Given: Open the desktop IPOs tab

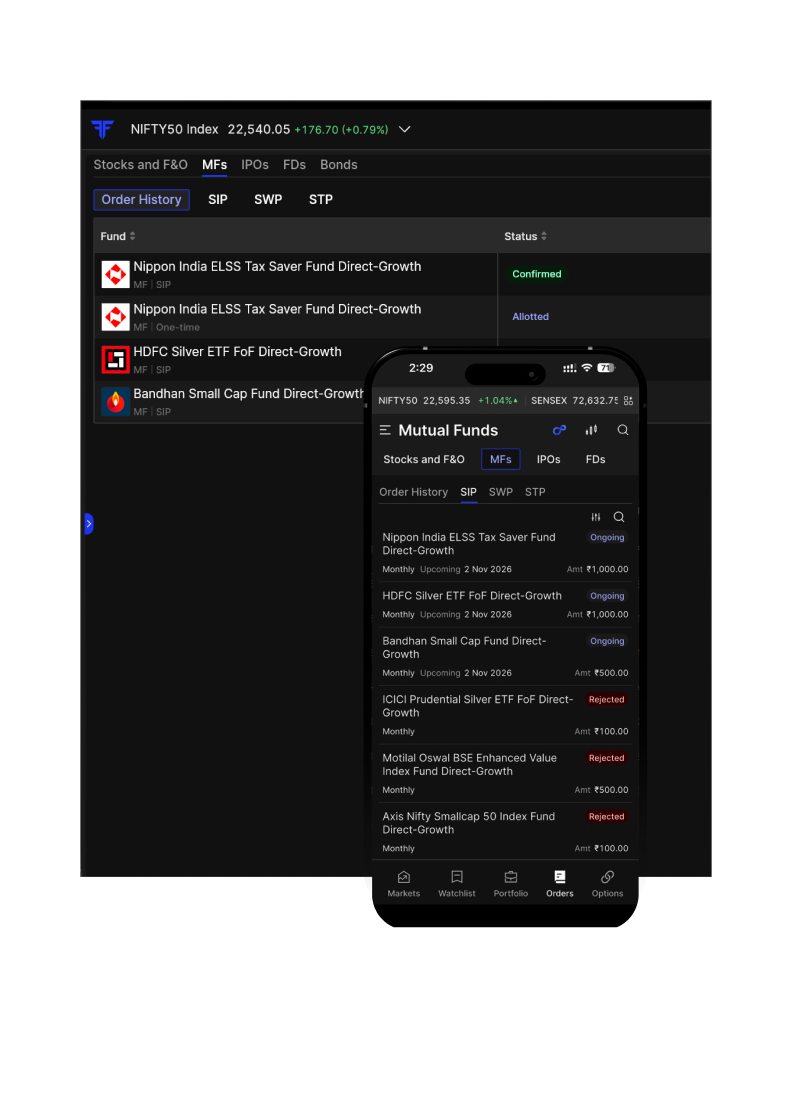Looking at the screenshot, I should 255,165.
